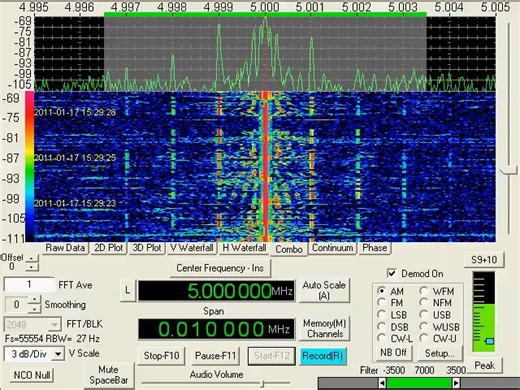Select FM demodulation mode

point(382,302)
